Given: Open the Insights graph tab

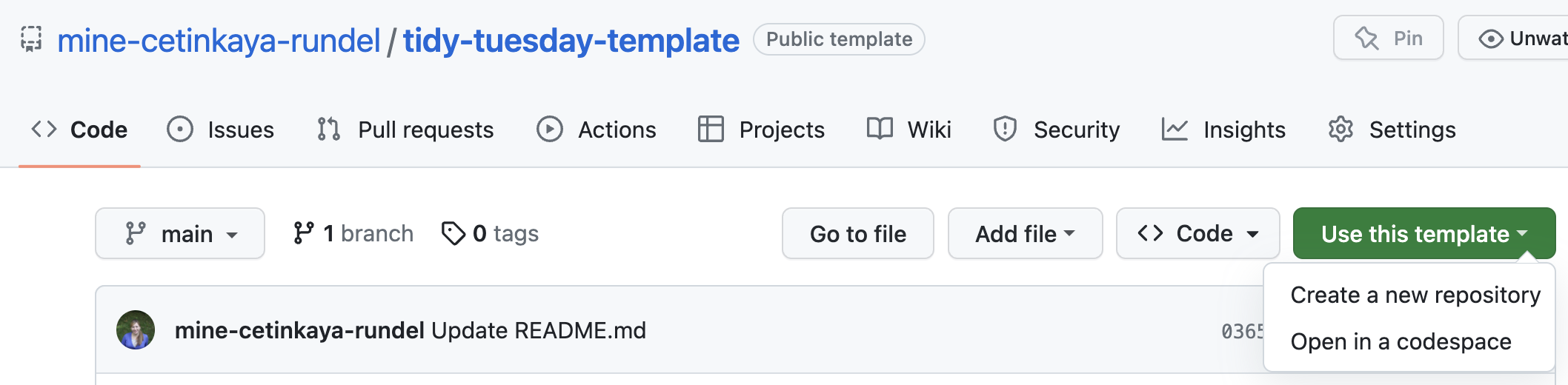Looking at the screenshot, I should pyautogui.click(x=1223, y=130).
